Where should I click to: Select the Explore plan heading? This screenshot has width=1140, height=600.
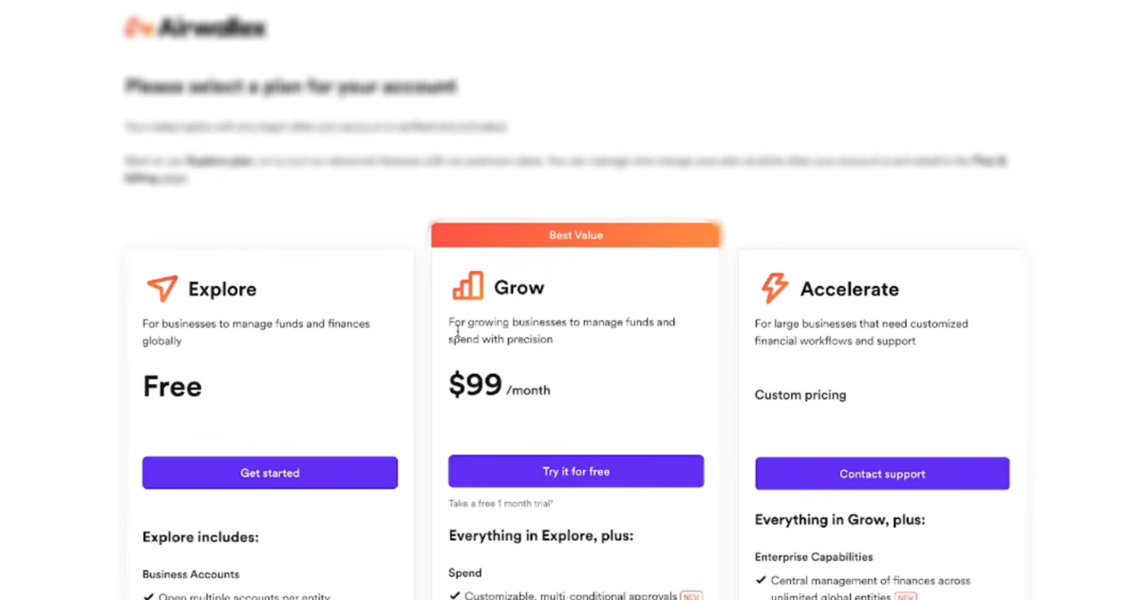(x=222, y=289)
